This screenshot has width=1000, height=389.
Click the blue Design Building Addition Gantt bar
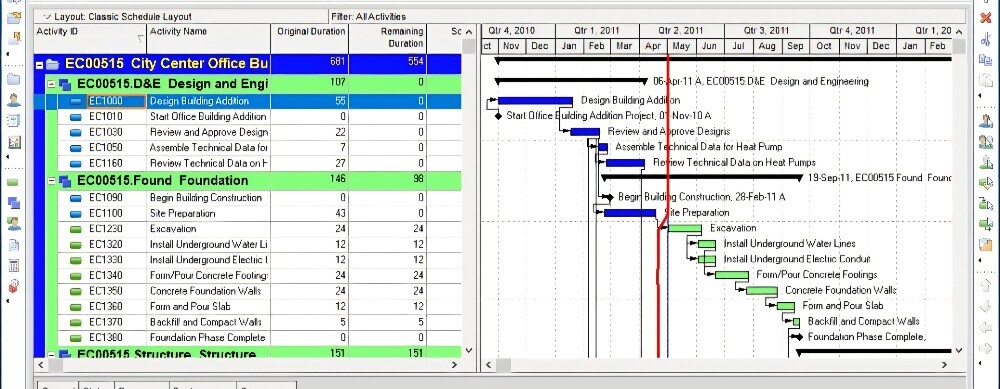coord(535,101)
